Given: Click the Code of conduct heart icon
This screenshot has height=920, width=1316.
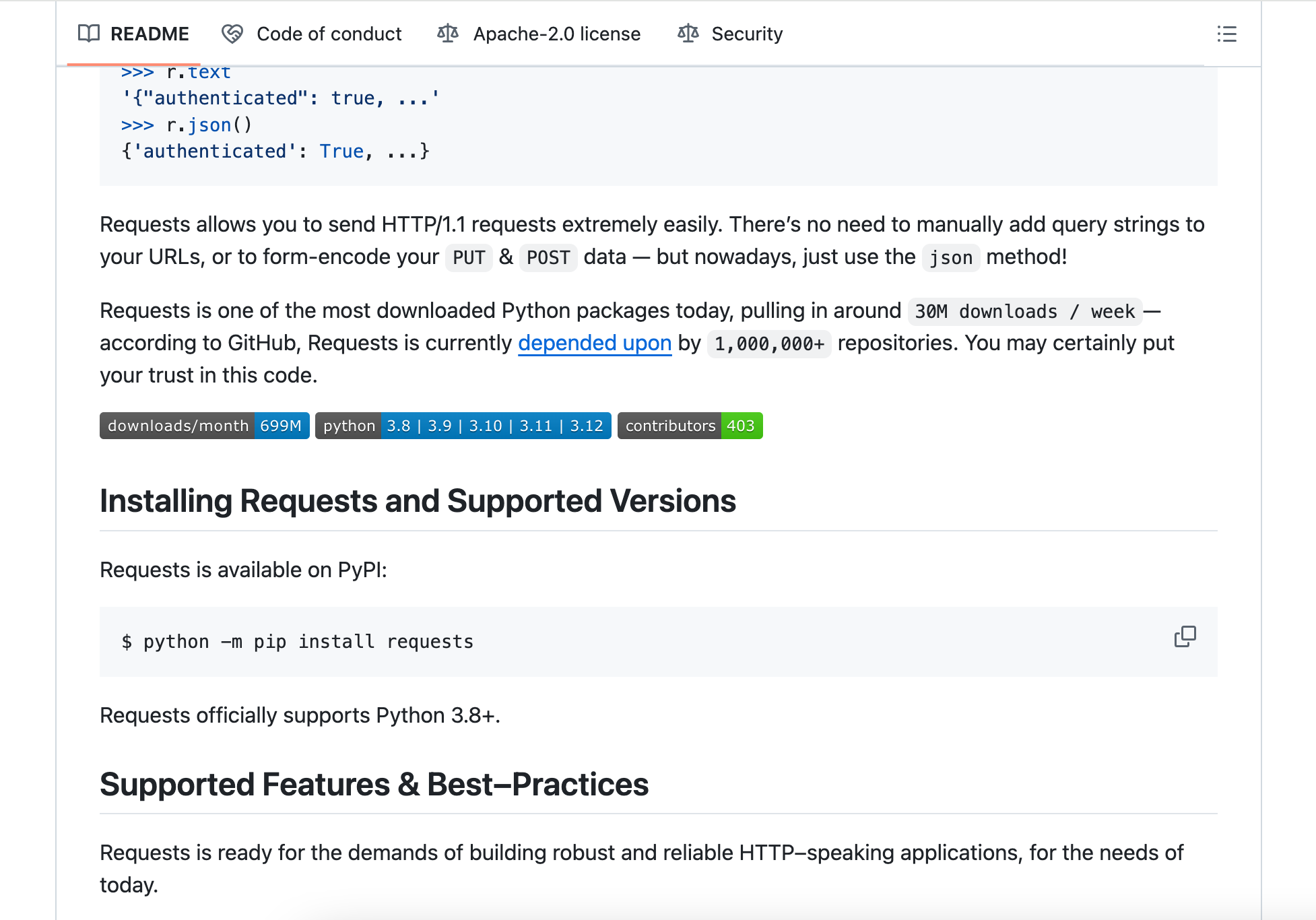Looking at the screenshot, I should (x=232, y=34).
